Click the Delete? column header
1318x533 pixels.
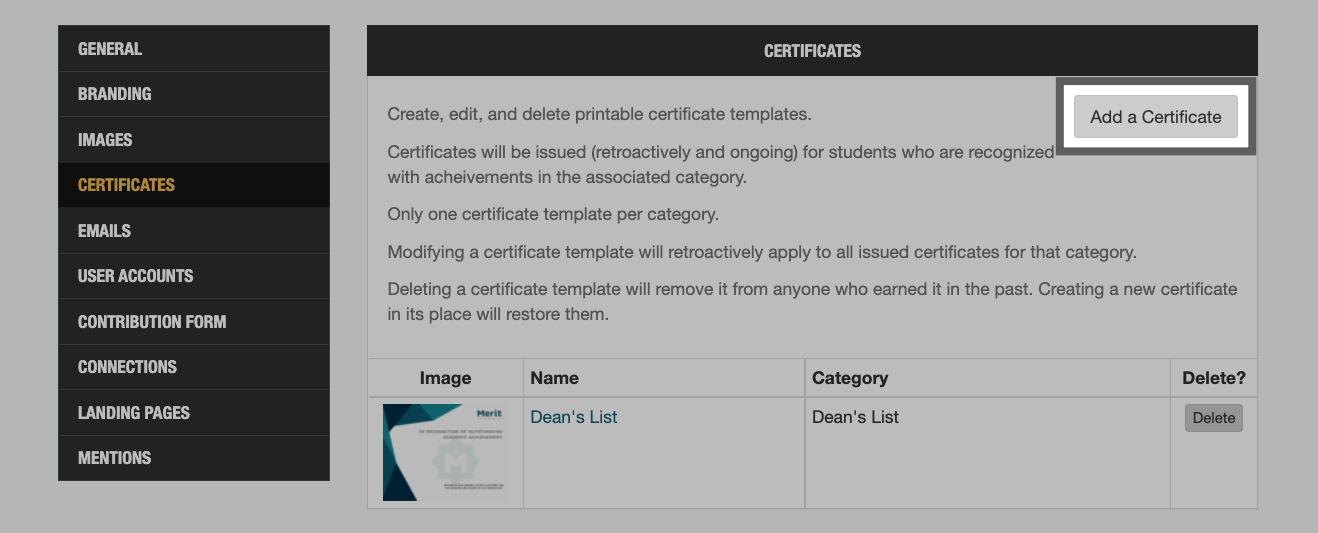coord(1213,378)
